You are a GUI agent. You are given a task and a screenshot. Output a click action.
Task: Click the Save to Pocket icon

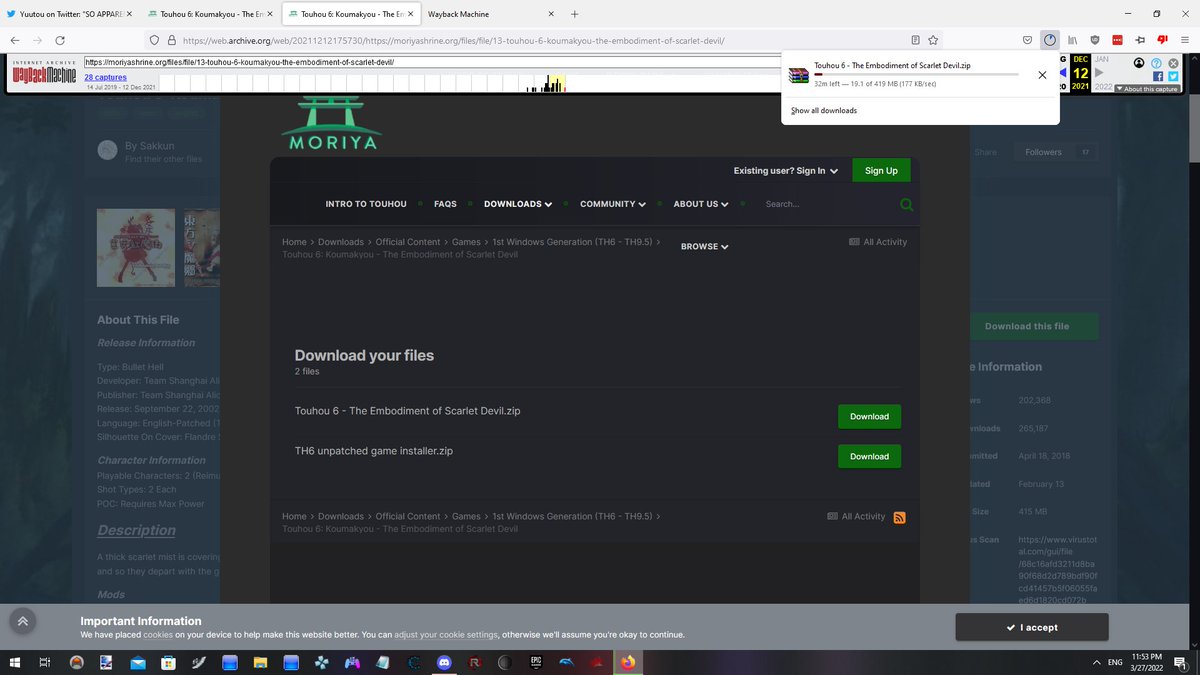point(1027,40)
